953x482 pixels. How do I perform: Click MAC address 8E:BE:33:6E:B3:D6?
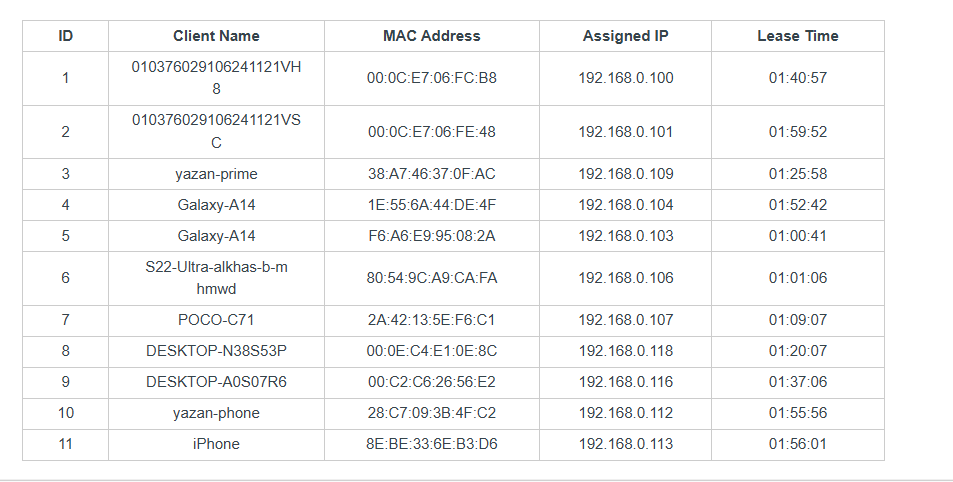coord(431,444)
